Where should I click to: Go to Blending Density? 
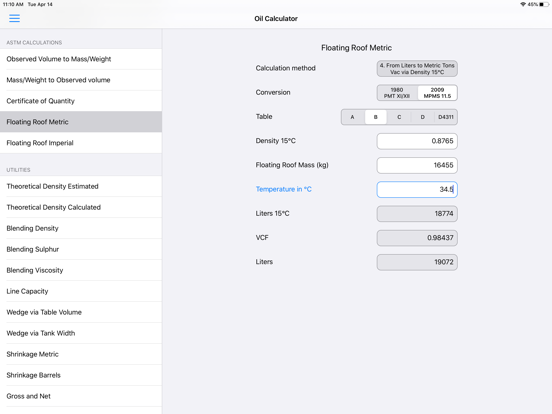[81, 228]
